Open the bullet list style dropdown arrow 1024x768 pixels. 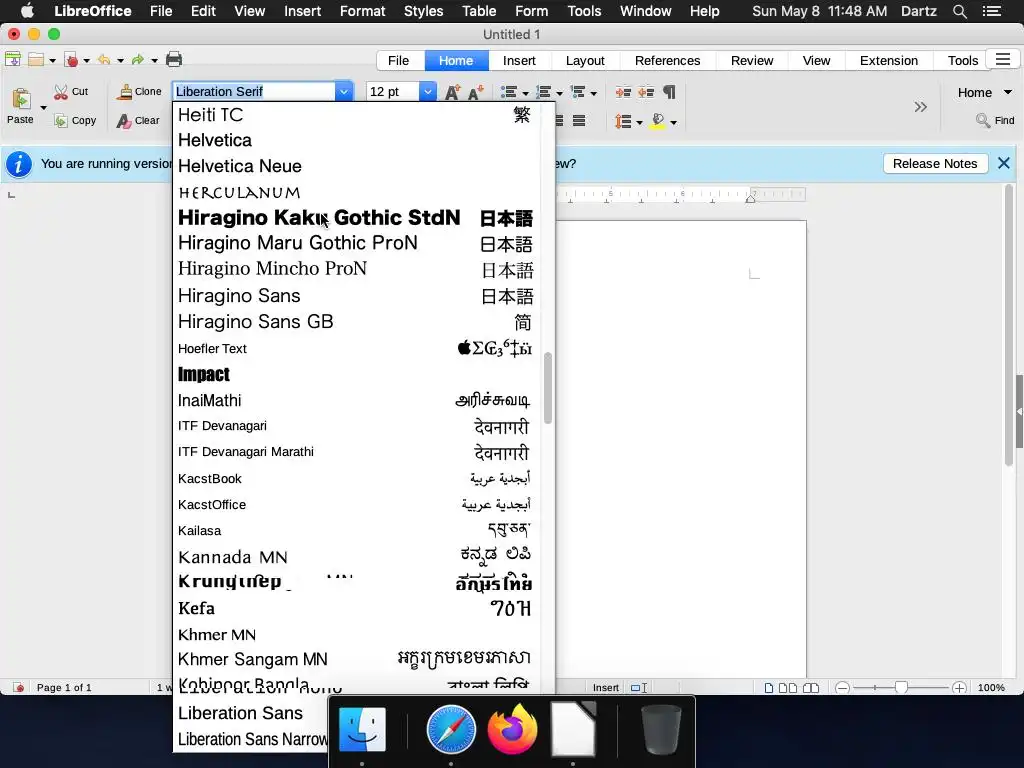point(526,93)
